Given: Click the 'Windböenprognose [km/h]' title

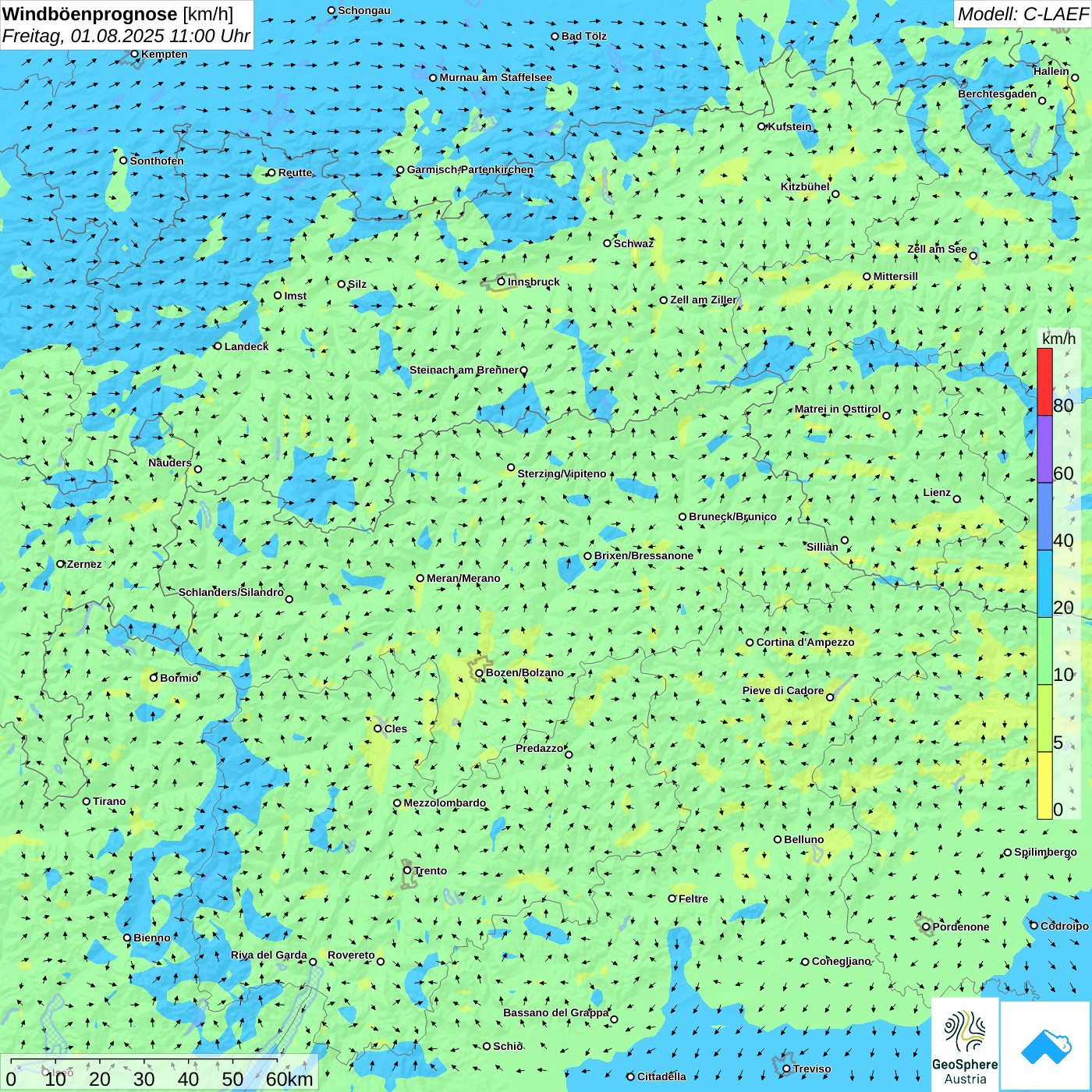Looking at the screenshot, I should (x=118, y=14).
